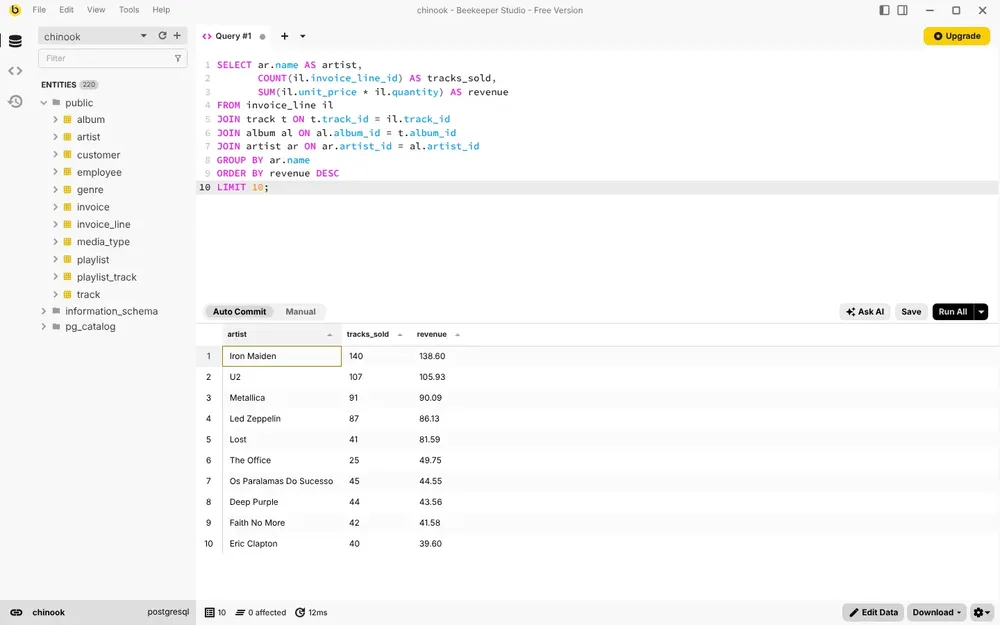
Task: Open the File menu
Action: click(x=39, y=10)
